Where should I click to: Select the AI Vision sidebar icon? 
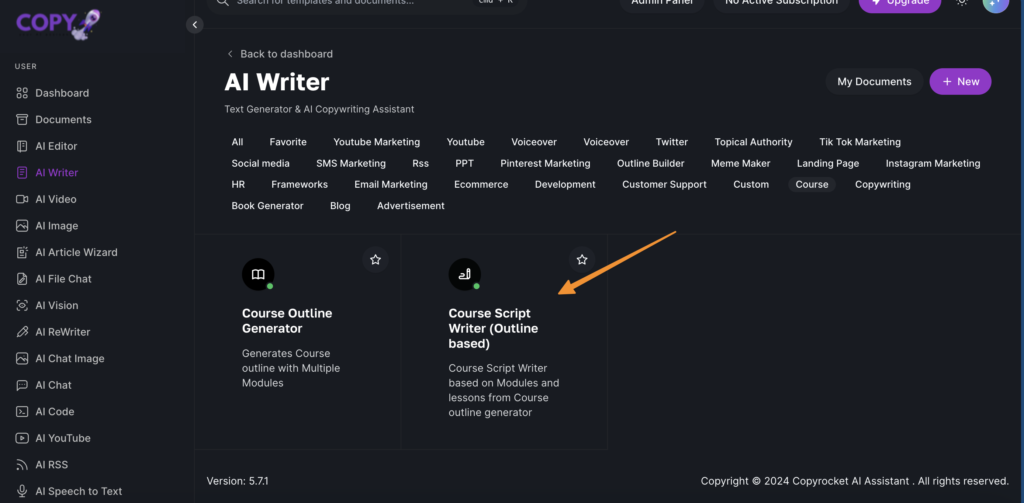point(22,305)
